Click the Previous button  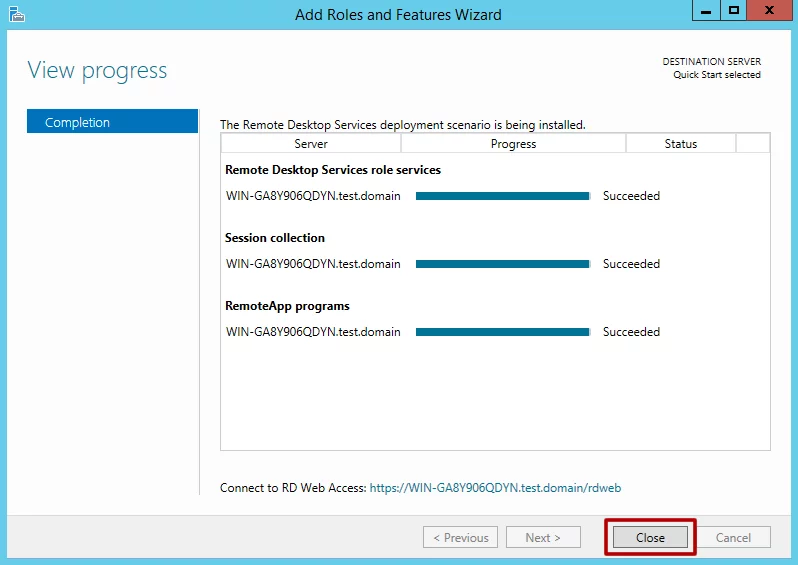pyautogui.click(x=459, y=537)
